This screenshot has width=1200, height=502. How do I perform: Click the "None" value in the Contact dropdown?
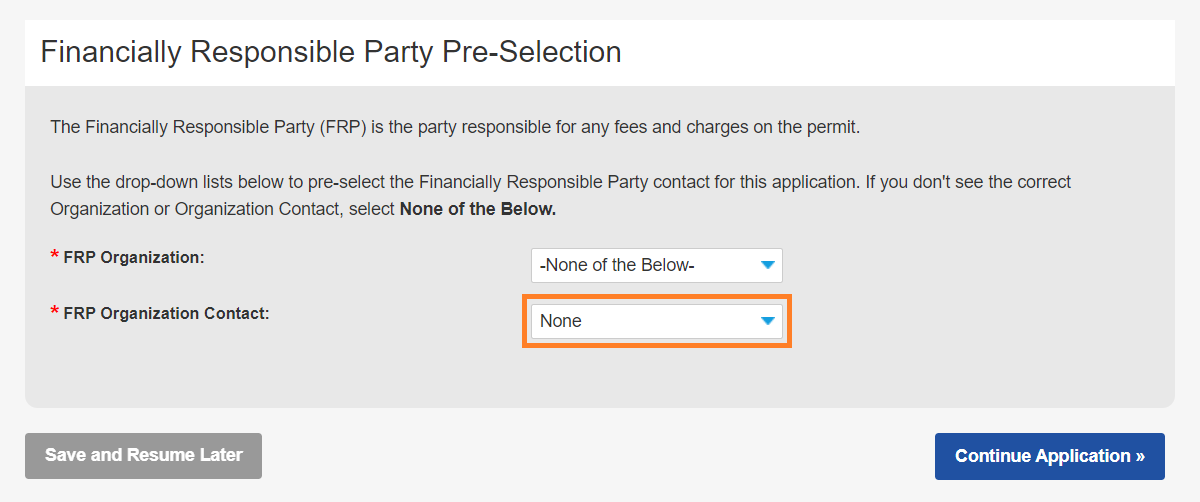click(x=561, y=321)
